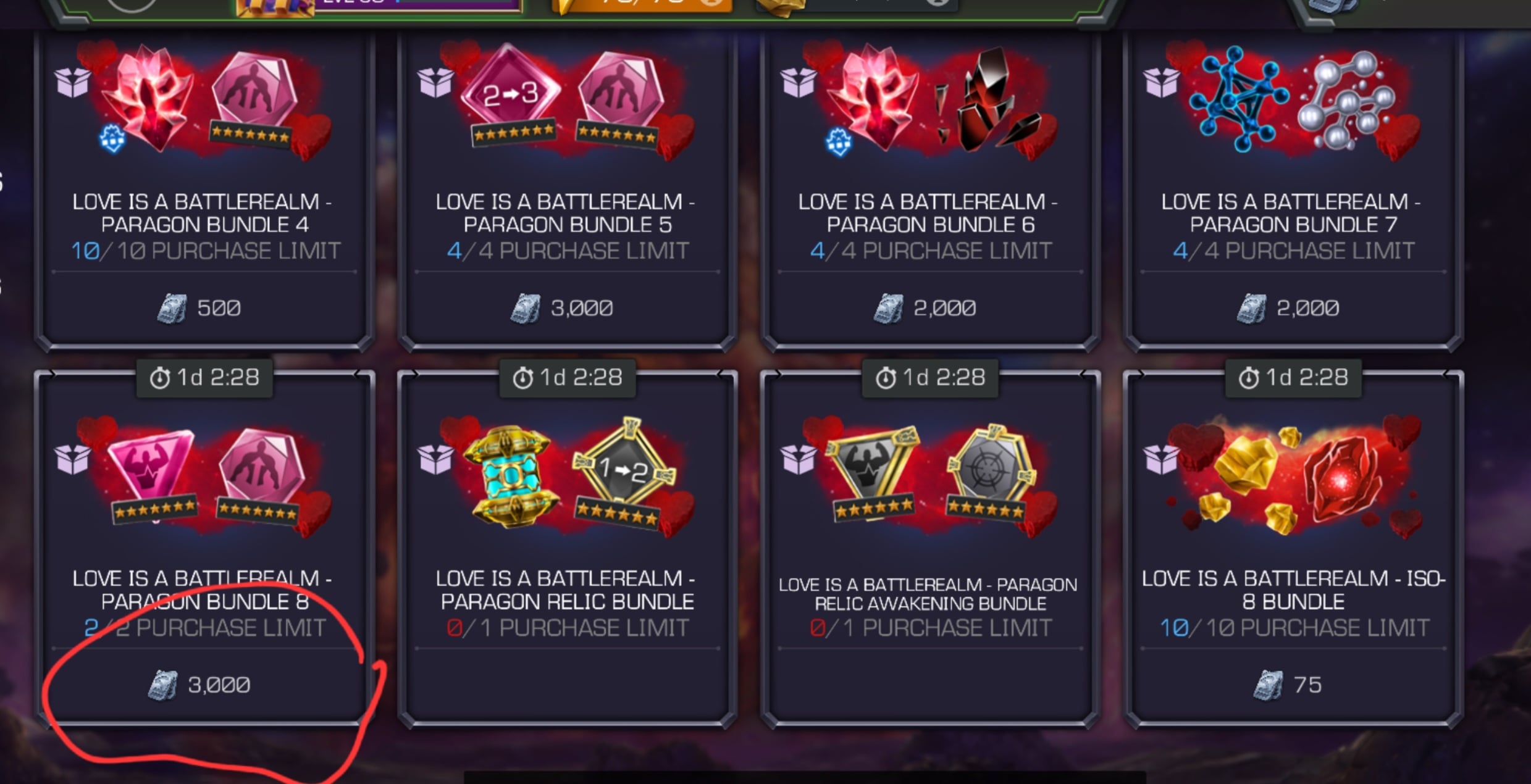Tap the blue molecule ISO icon in Bundle 7
Image resolution: width=1531 pixels, height=784 pixels.
click(1238, 99)
